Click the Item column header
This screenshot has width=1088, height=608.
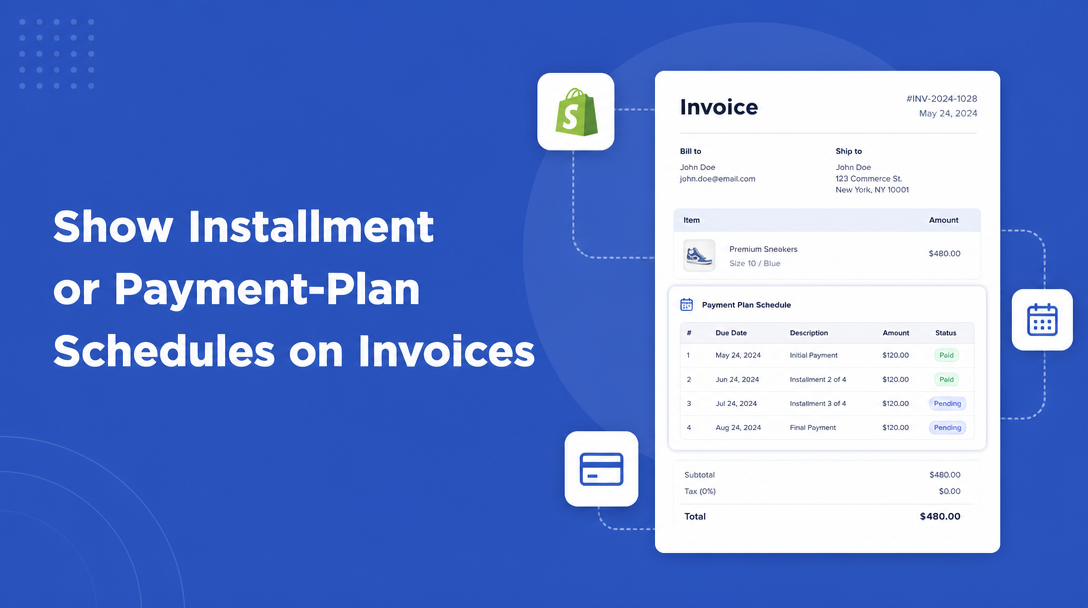point(692,220)
